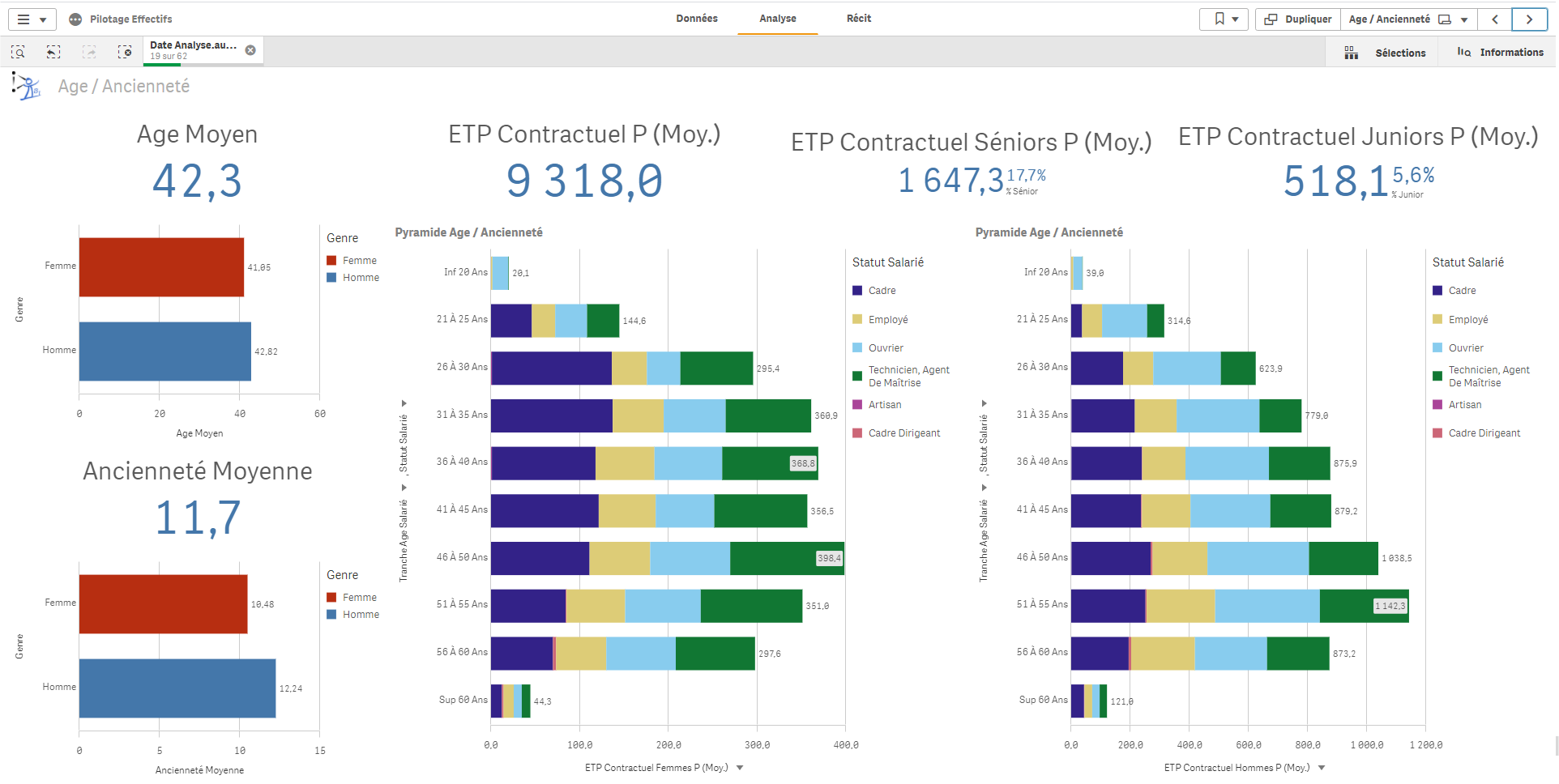
Task: Step back one selection
Action: pyautogui.click(x=53, y=52)
